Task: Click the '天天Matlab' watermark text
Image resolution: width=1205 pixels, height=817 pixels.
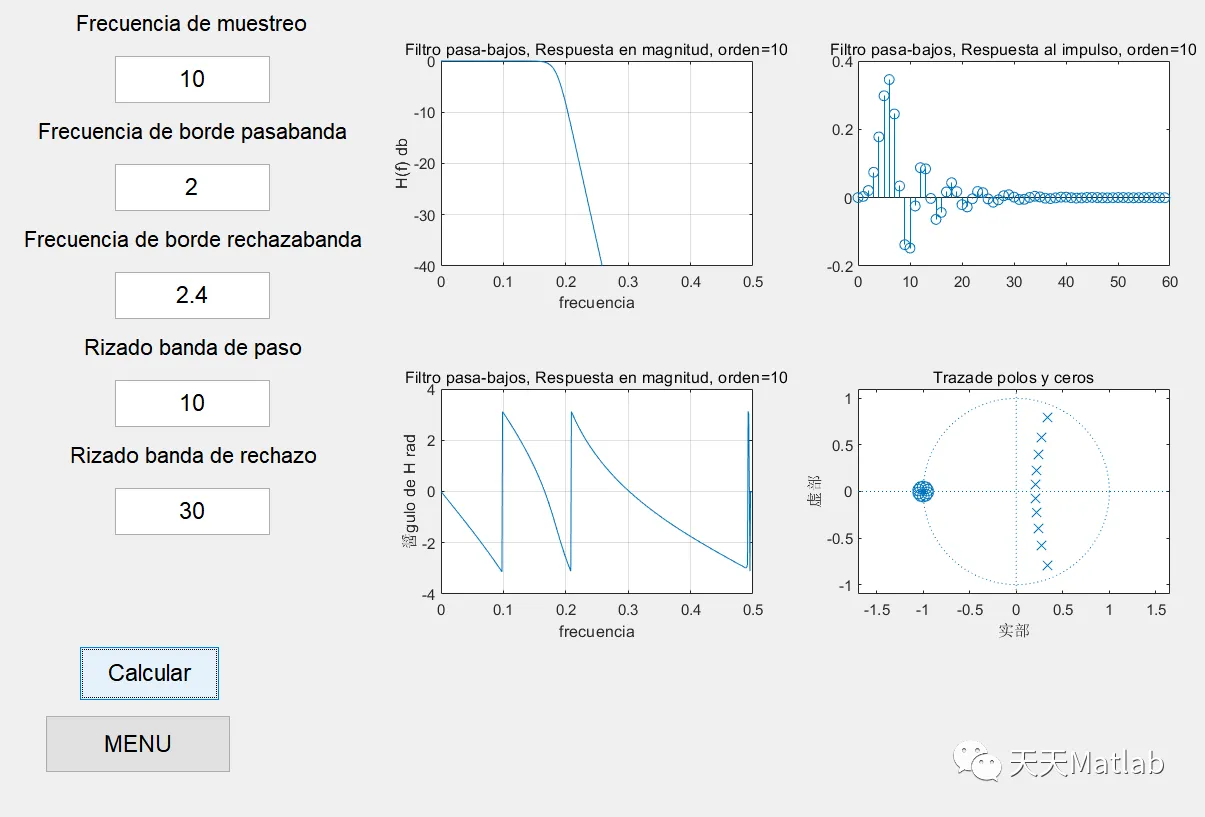Action: pos(1087,765)
